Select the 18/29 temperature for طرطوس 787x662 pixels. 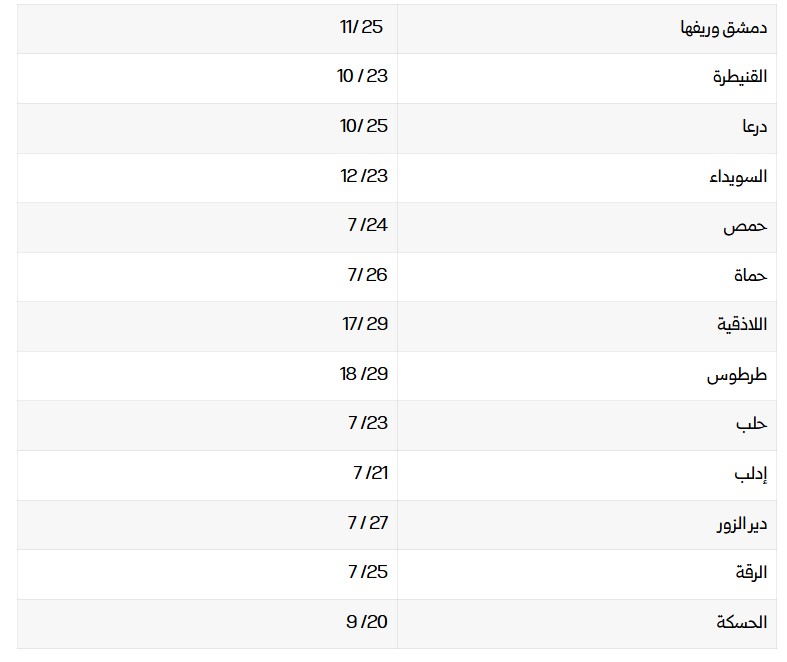363,374
